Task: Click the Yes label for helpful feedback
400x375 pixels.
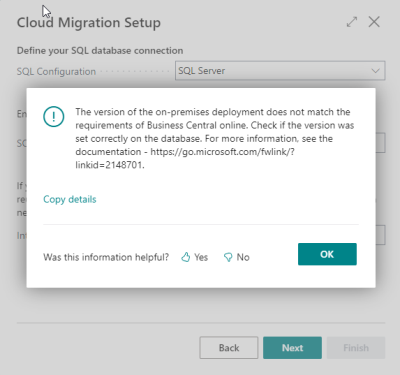Action: coord(201,257)
